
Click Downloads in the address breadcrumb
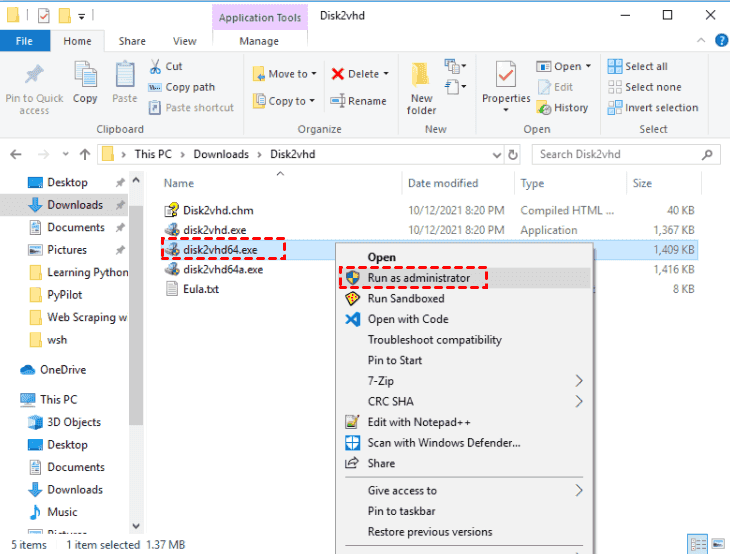pos(221,154)
